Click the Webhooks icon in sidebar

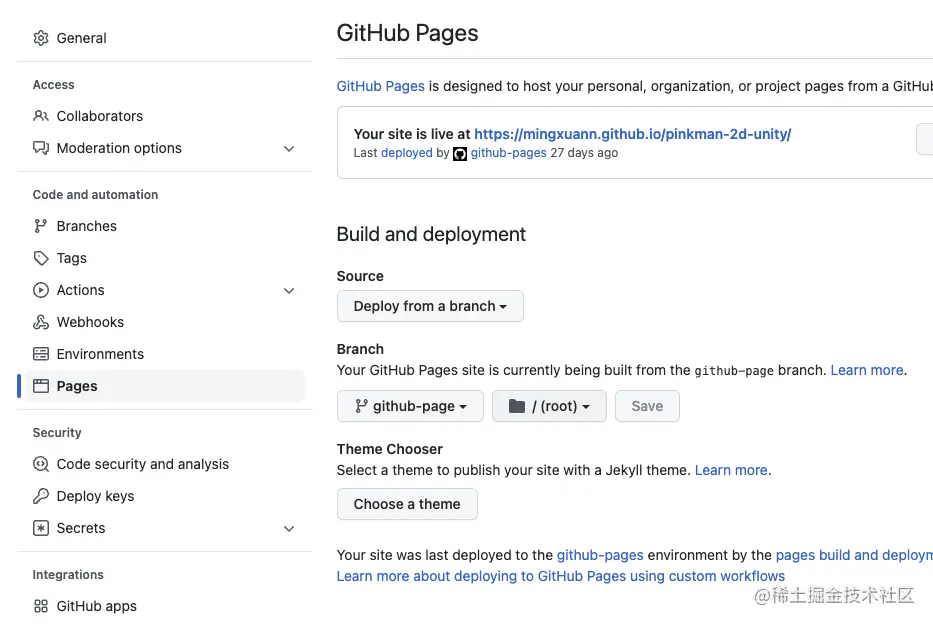pyautogui.click(x=41, y=322)
